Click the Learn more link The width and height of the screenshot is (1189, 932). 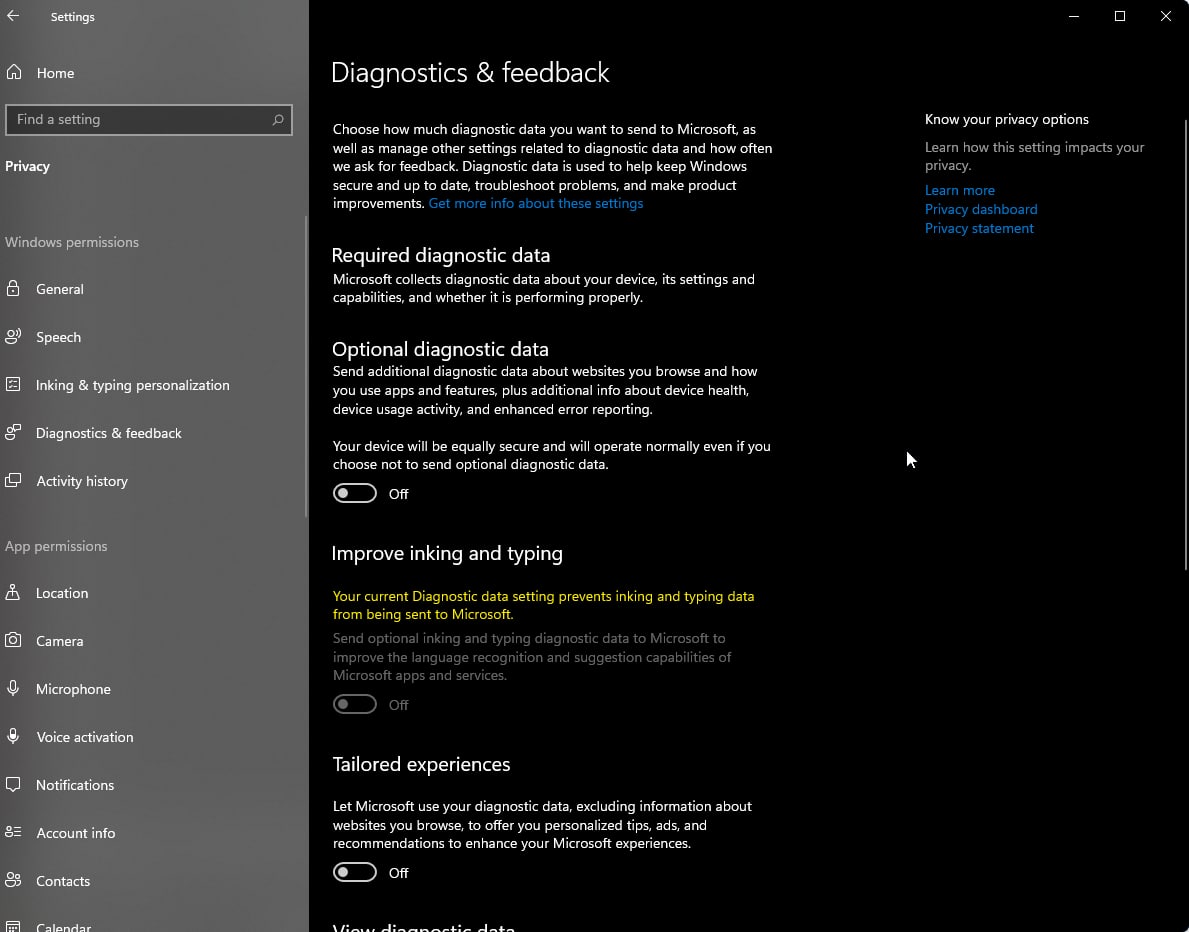click(x=959, y=190)
